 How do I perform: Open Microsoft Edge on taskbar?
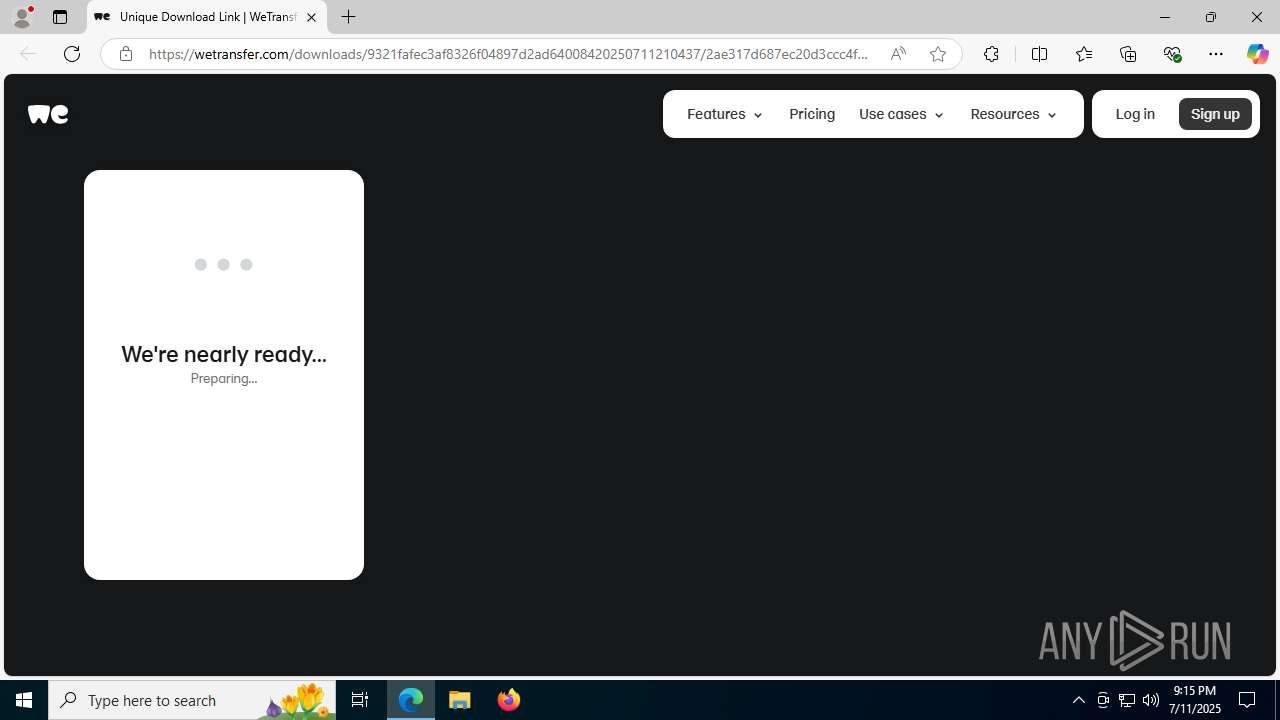pyautogui.click(x=411, y=700)
